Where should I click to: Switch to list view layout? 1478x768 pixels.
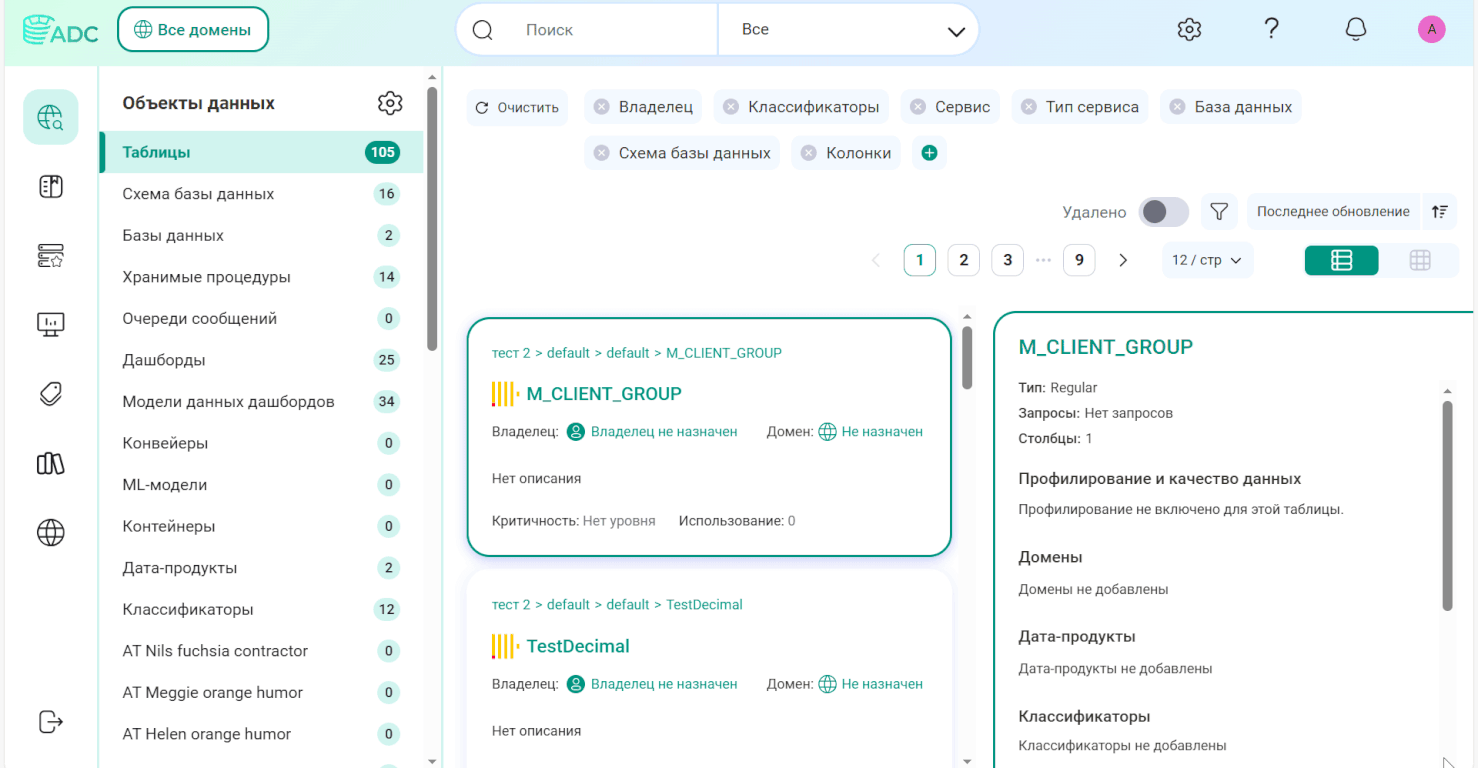pos(1342,260)
